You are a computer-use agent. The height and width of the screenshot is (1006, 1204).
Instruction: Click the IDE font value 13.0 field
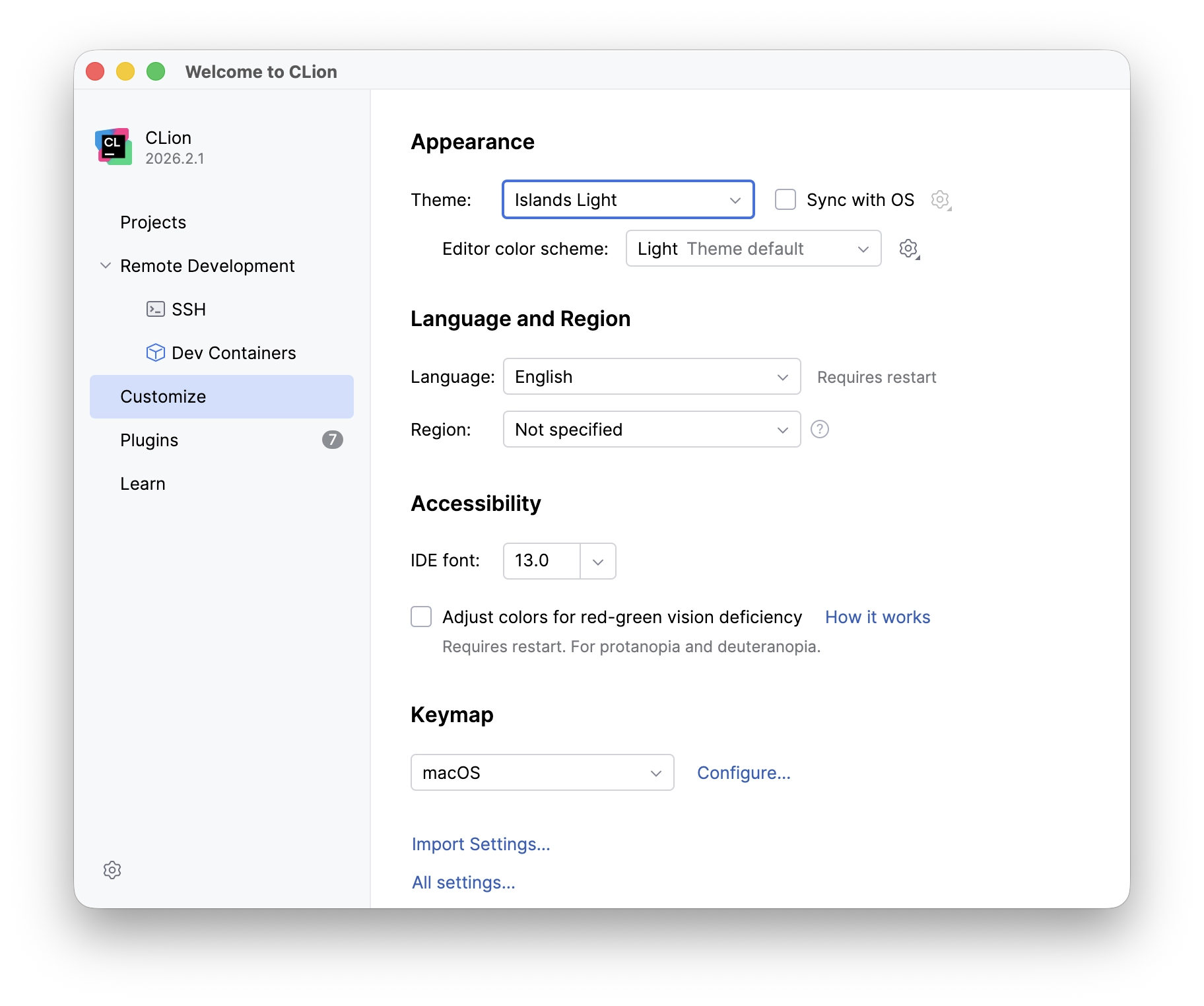pos(541,561)
